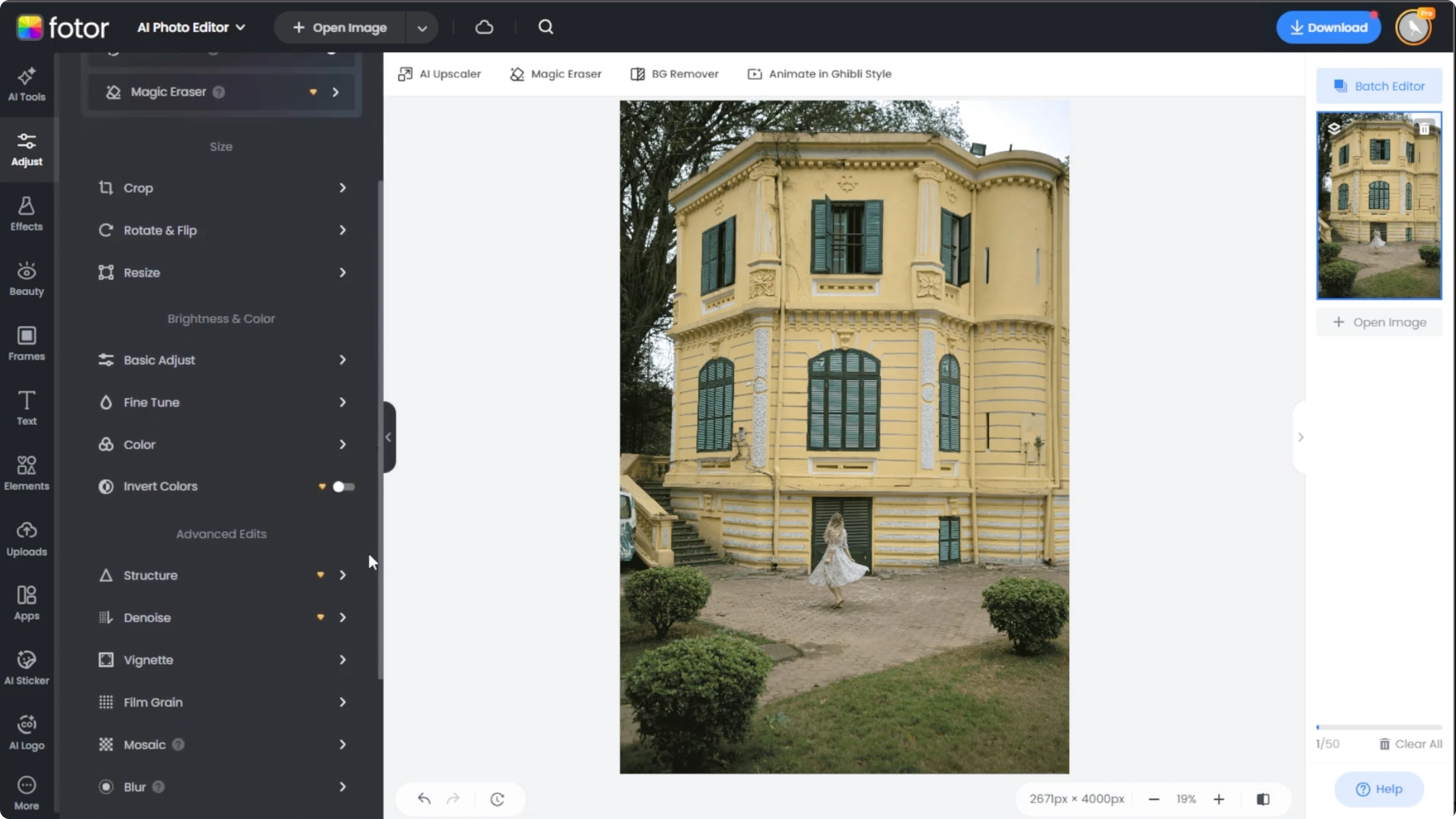Expand the Crop option
Viewport: 1456px width, 819px height.
[222, 188]
